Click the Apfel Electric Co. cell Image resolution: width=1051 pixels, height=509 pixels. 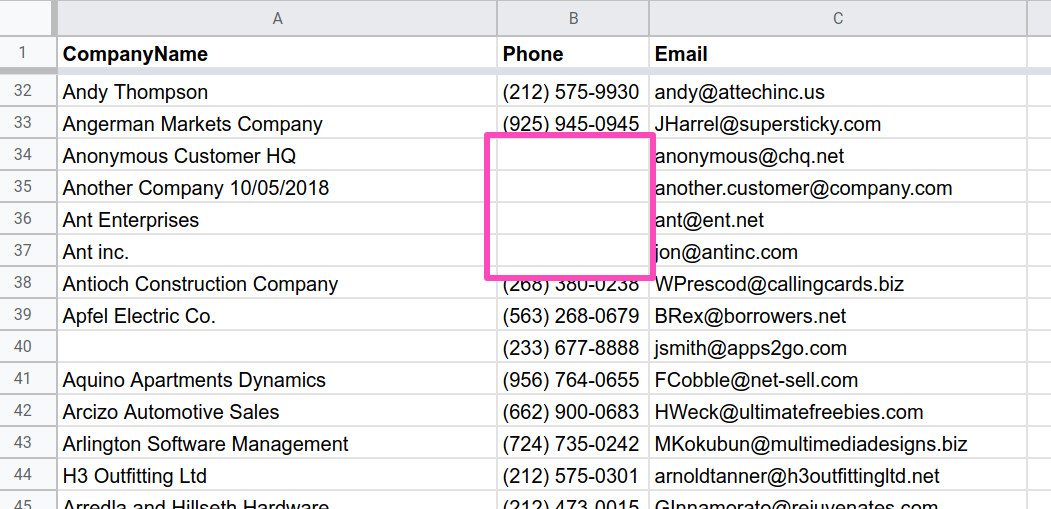click(277, 316)
